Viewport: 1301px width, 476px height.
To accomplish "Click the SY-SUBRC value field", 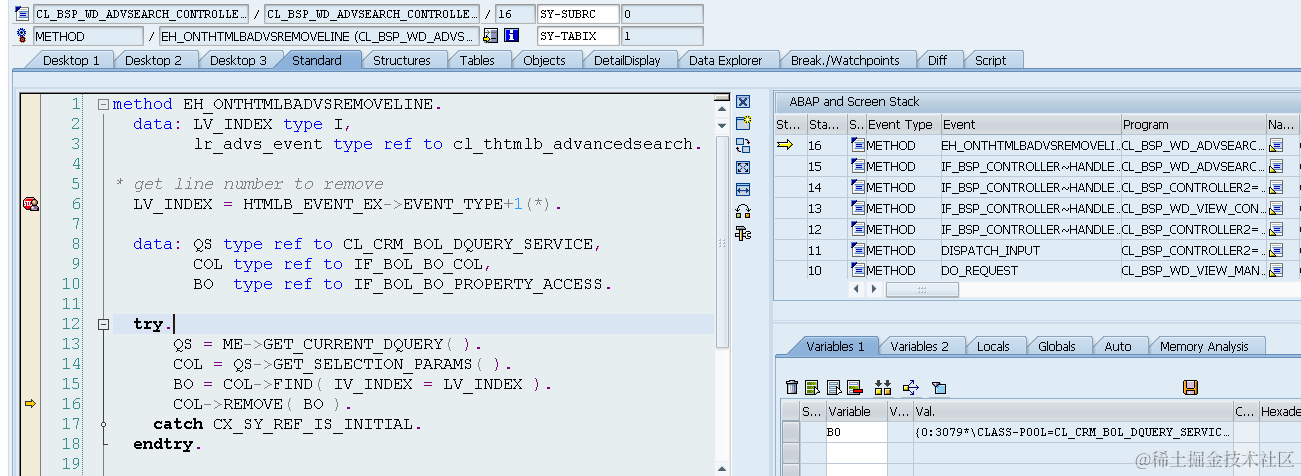I will pyautogui.click(x=661, y=14).
